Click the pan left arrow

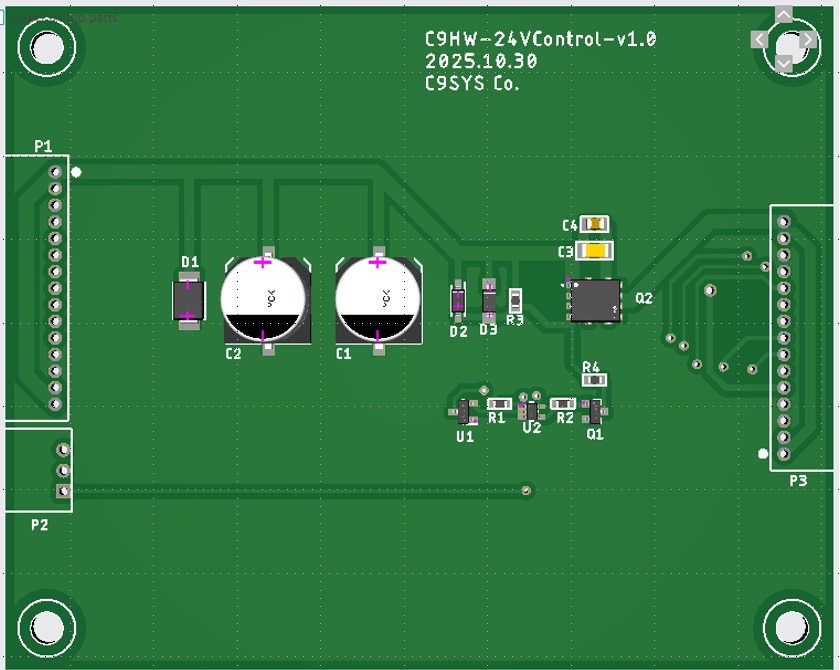[760, 39]
